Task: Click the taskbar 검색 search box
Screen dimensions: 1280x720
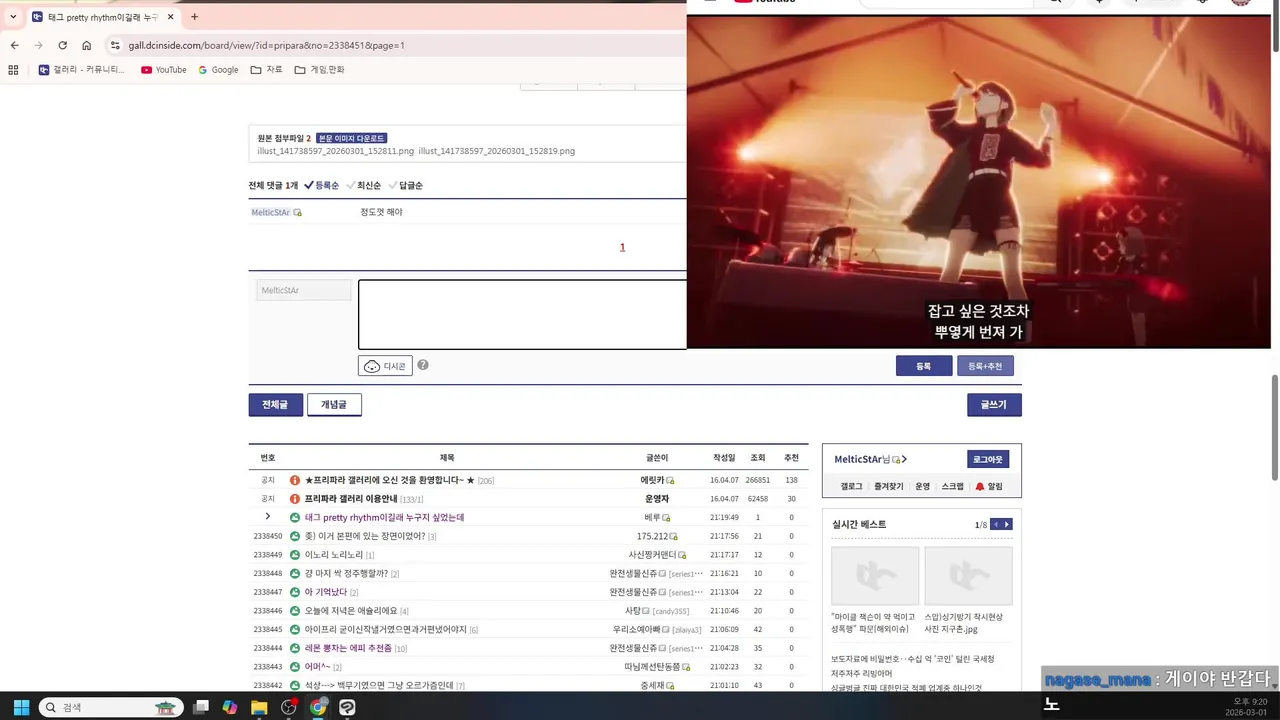Action: [110, 707]
